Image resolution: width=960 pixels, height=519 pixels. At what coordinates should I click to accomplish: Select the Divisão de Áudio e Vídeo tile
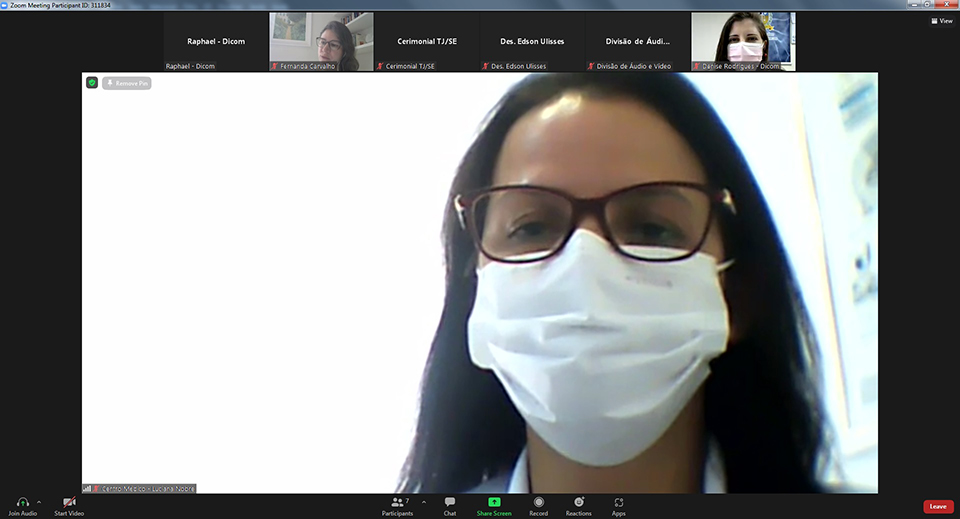pyautogui.click(x=637, y=41)
